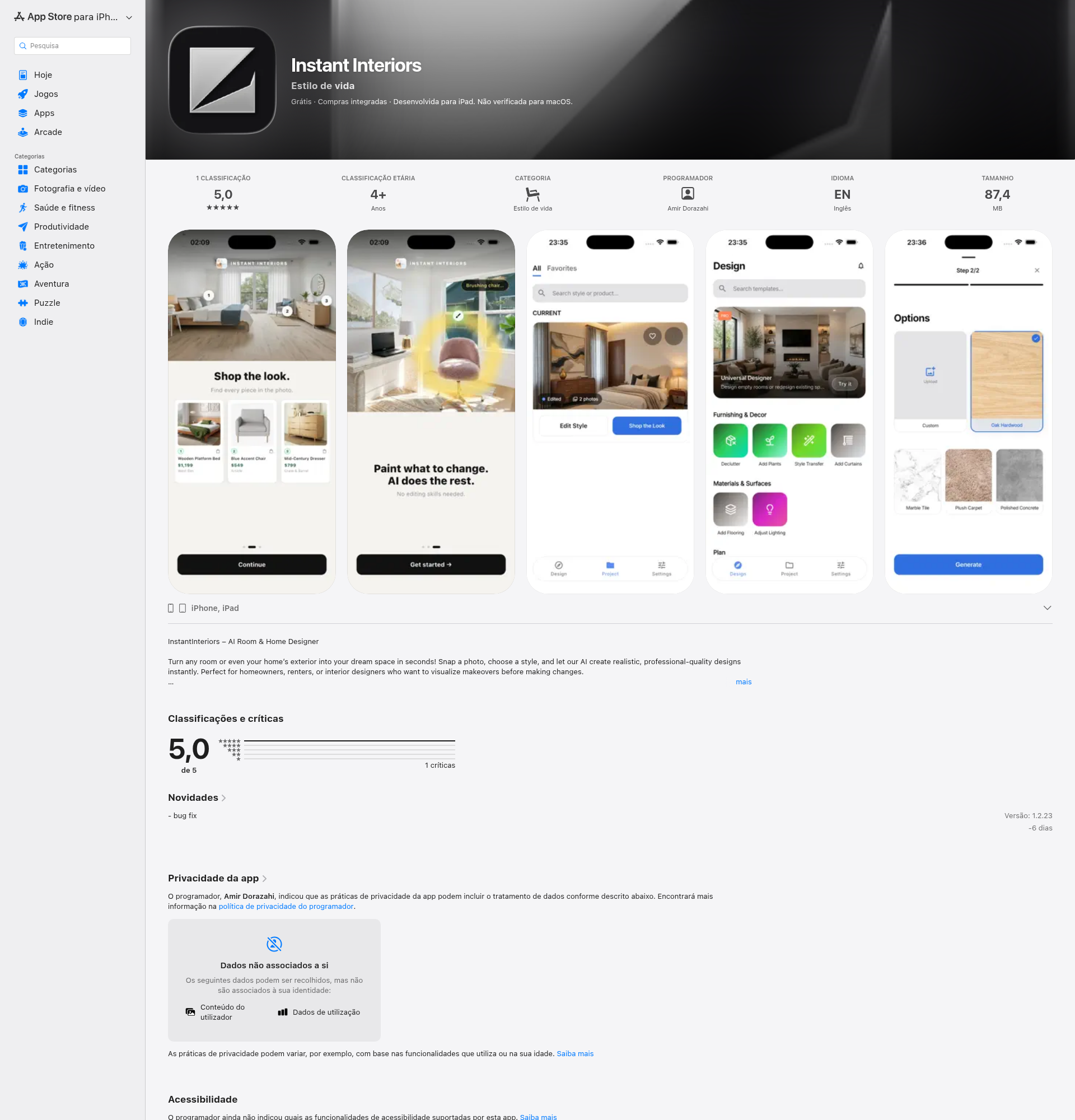
Task: Click the Versão: 1.2.23 text
Action: coord(1028,815)
